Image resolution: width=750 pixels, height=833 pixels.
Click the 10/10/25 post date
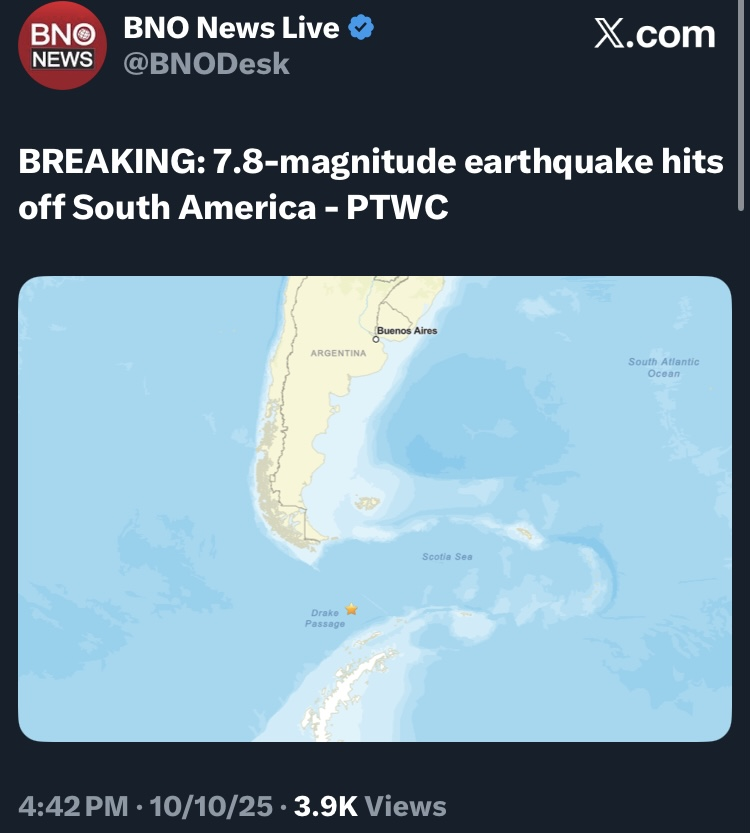point(209,806)
